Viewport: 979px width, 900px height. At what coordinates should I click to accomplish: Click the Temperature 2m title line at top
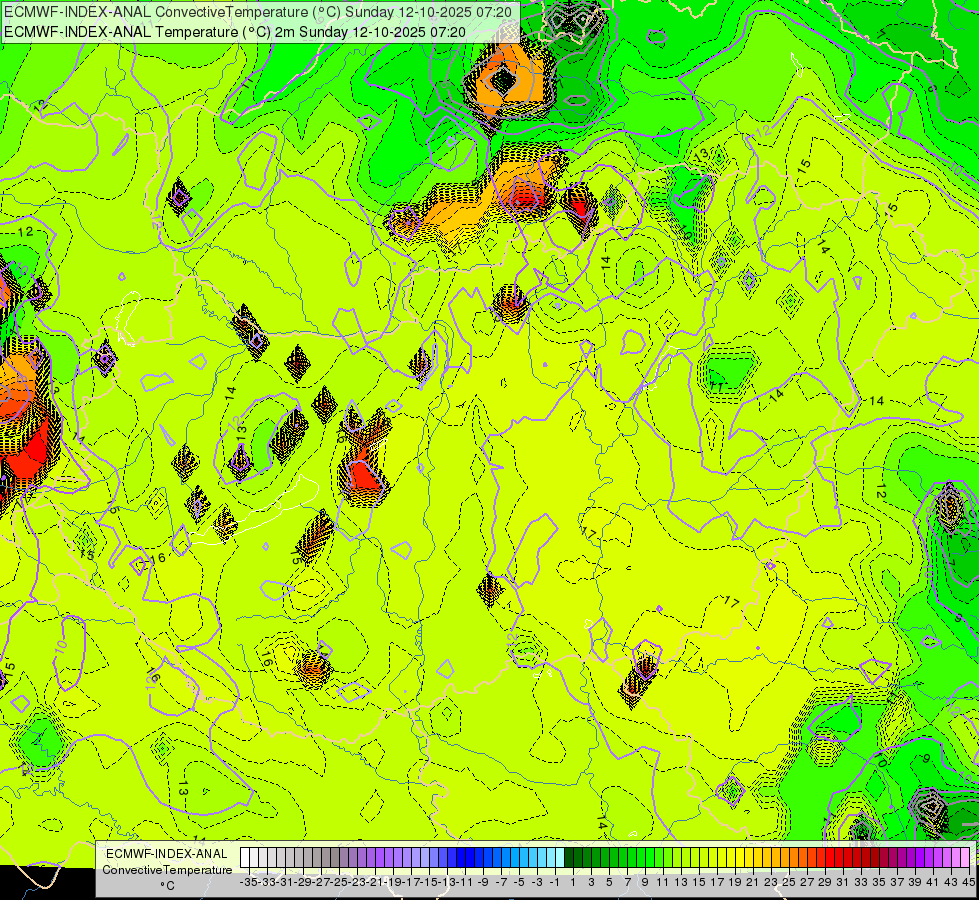tap(234, 32)
